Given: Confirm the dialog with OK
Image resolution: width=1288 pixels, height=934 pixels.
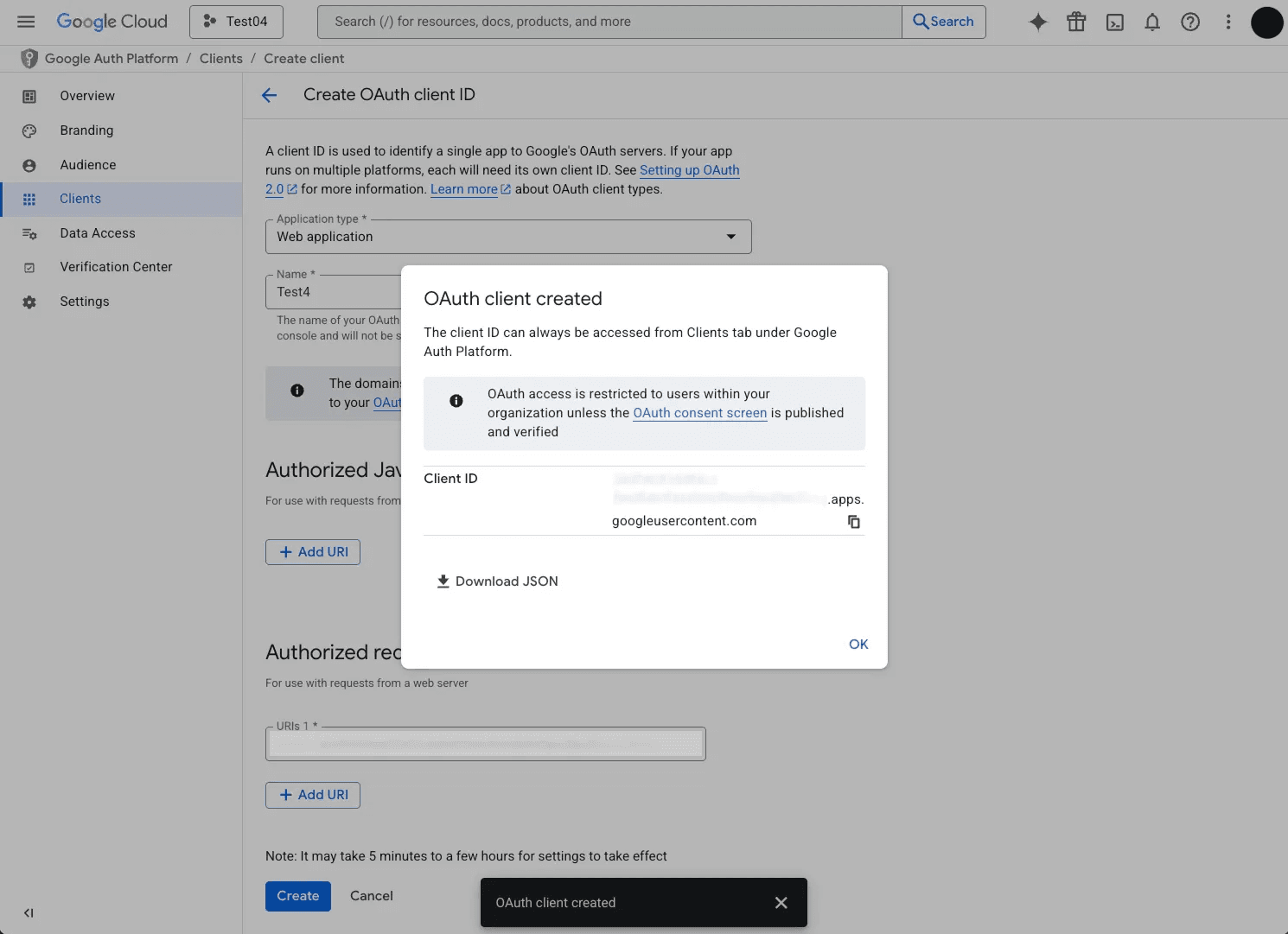Looking at the screenshot, I should point(858,645).
